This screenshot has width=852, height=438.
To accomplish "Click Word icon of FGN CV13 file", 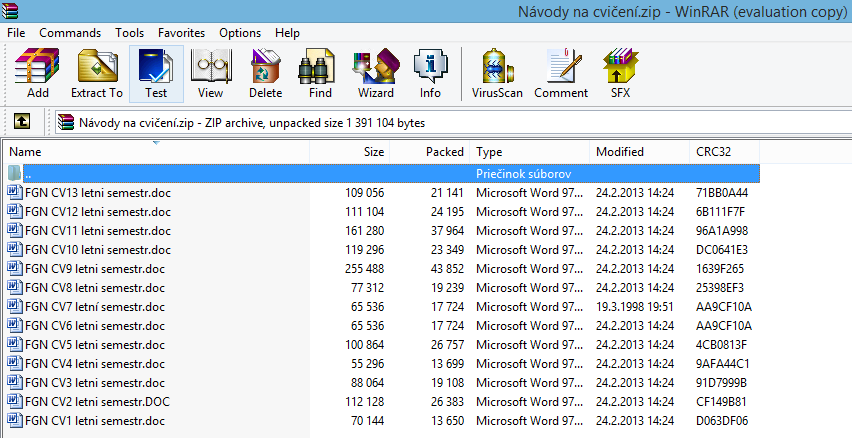I will point(15,192).
